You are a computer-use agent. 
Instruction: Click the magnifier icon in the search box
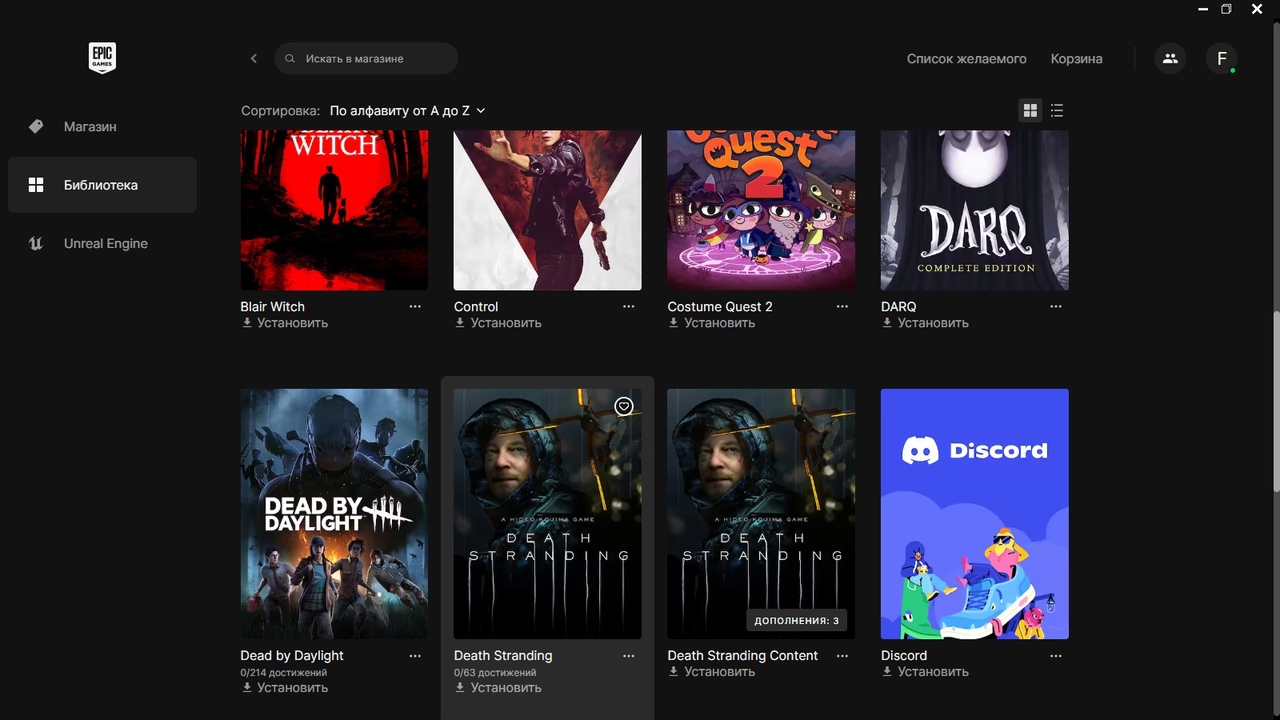290,59
